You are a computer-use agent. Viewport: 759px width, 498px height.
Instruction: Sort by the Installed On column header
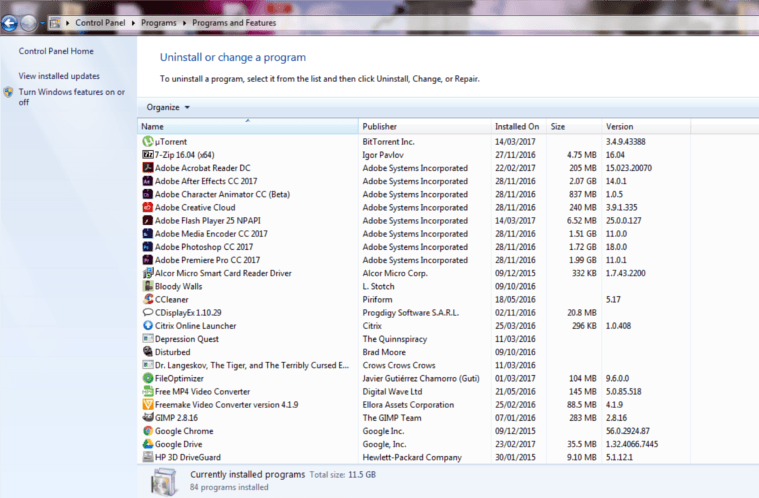coord(519,126)
